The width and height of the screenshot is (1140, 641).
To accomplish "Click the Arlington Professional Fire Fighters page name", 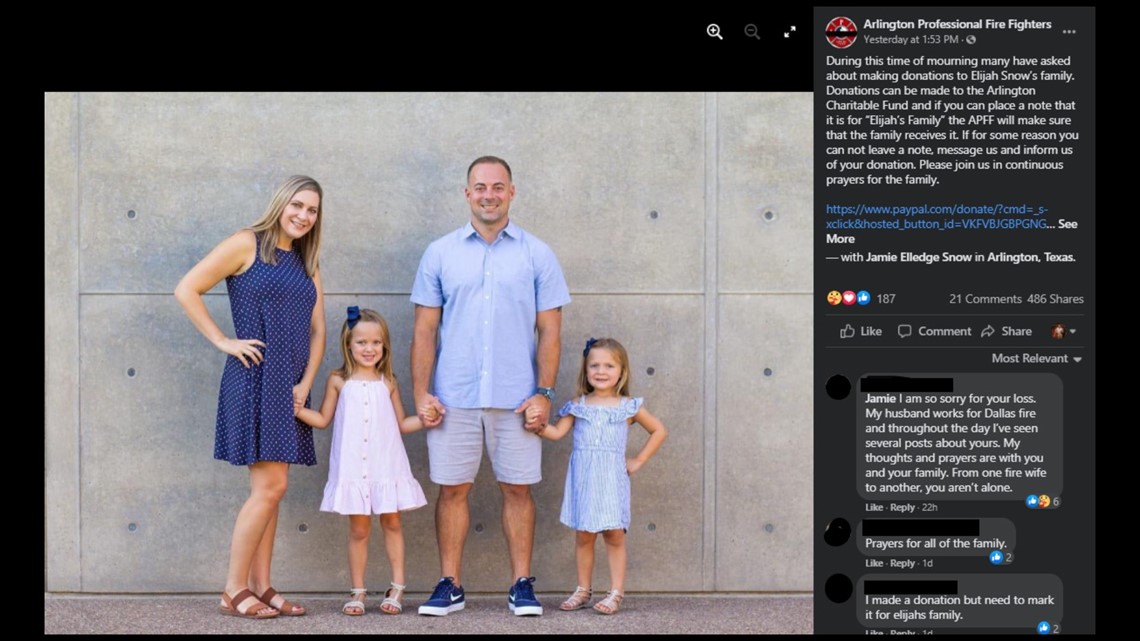I will point(957,24).
